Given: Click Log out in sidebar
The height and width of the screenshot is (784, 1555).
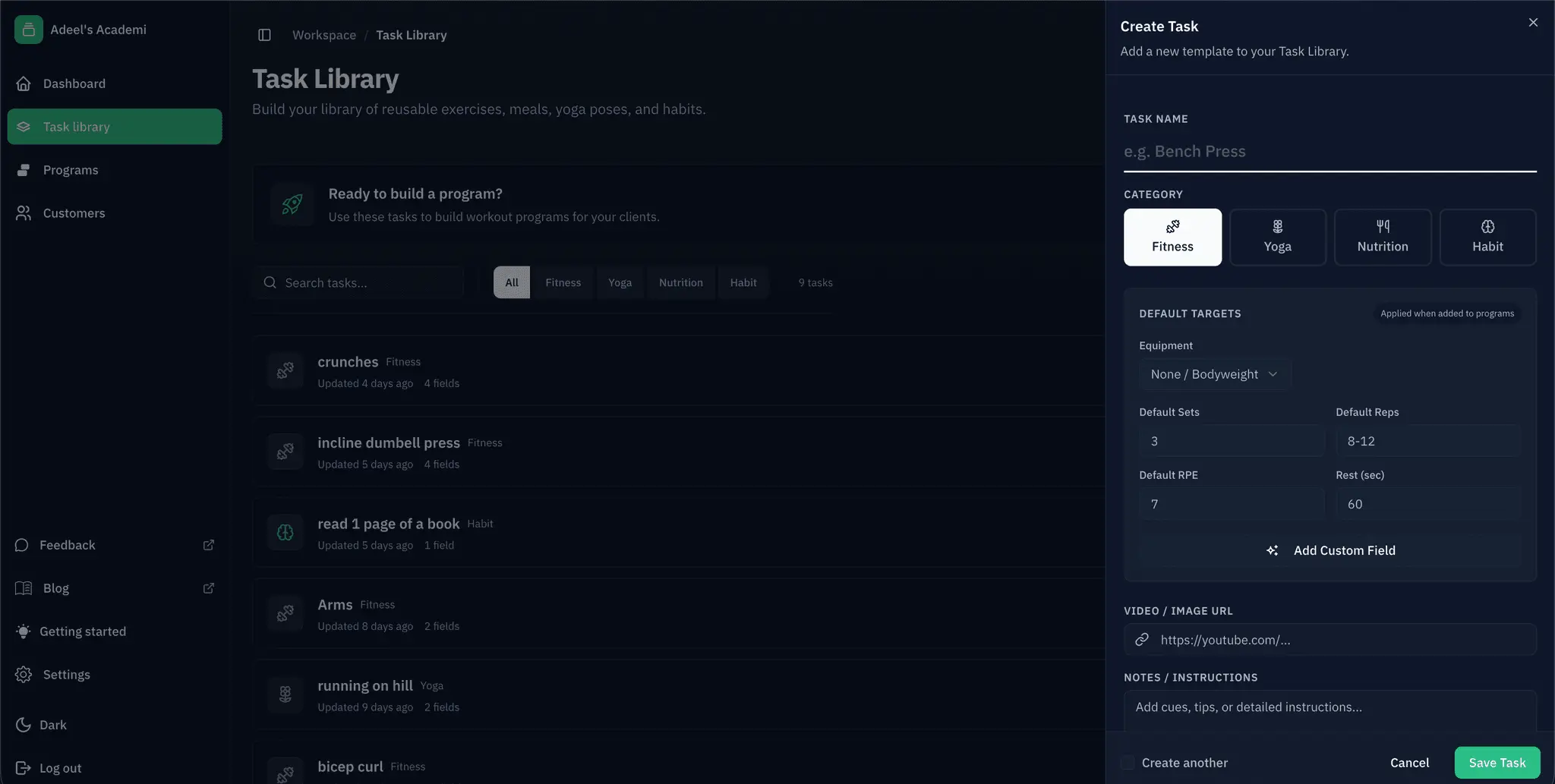Looking at the screenshot, I should pos(115,768).
